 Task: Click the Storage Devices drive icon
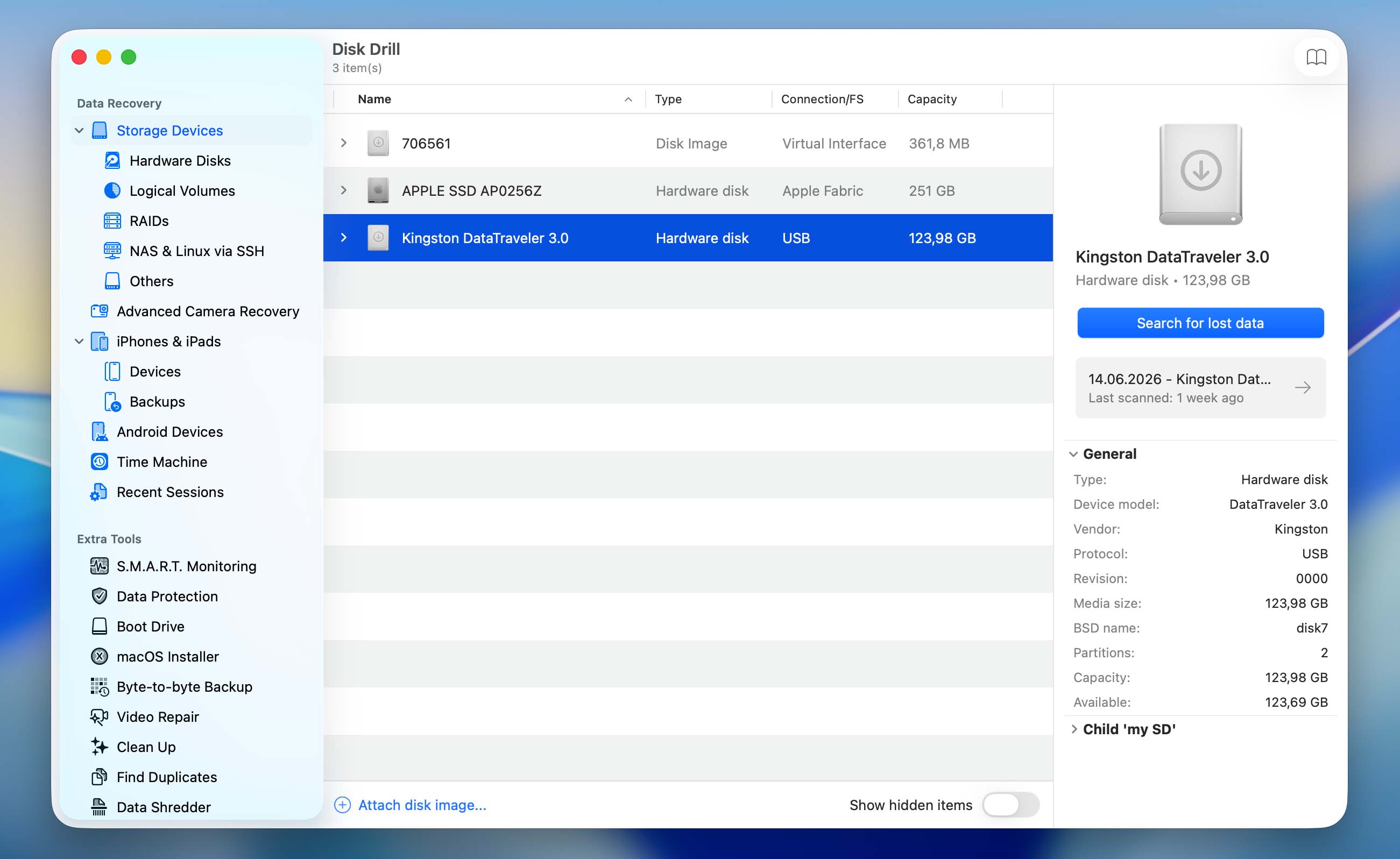100,131
